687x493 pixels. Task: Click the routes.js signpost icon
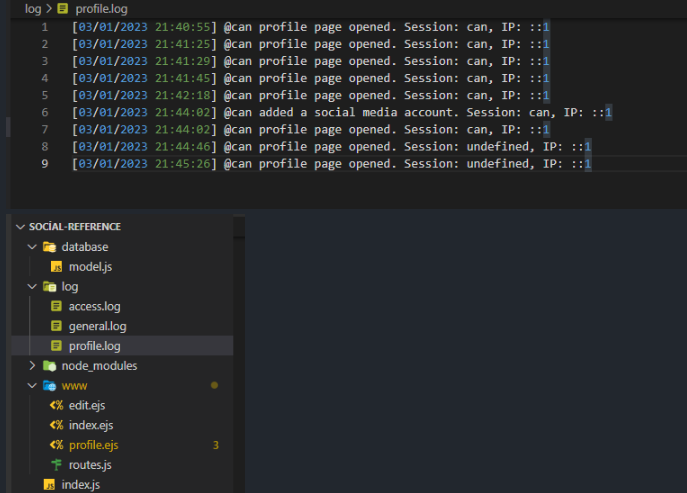[57, 465]
